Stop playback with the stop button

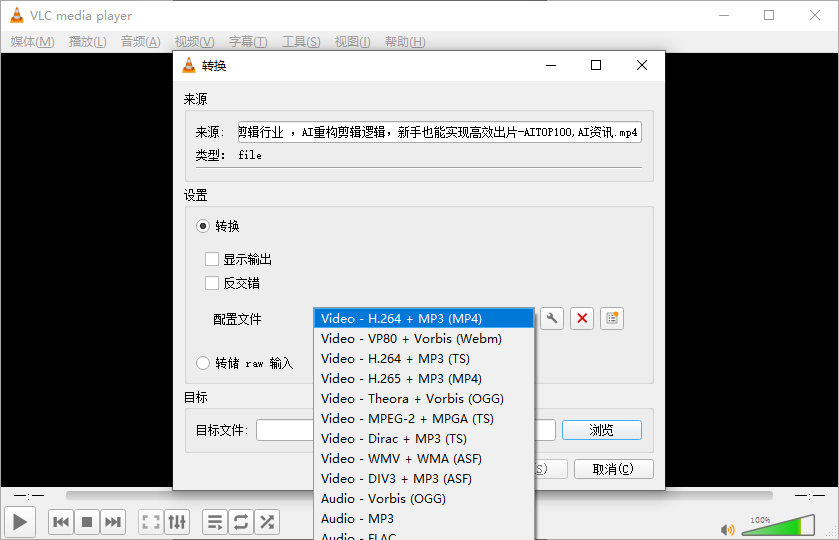(x=87, y=522)
